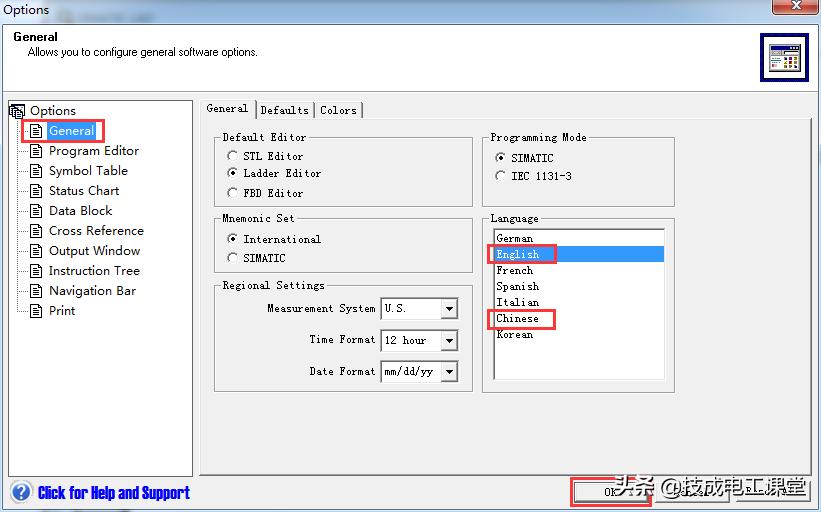This screenshot has width=821, height=512.
Task: Click the Program Editor page icon
Action: (x=36, y=151)
